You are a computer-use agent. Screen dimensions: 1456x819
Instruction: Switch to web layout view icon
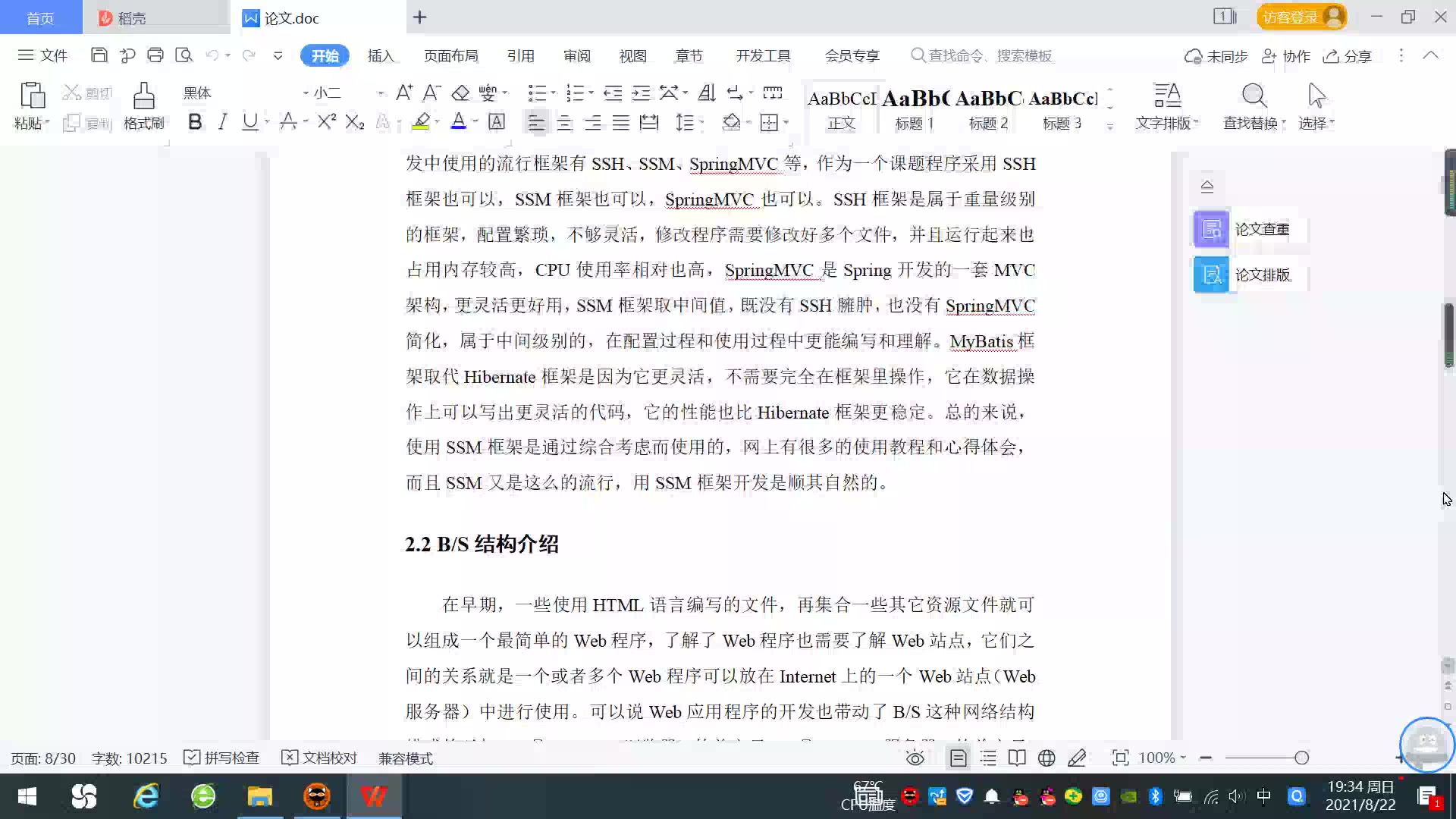[x=1046, y=758]
